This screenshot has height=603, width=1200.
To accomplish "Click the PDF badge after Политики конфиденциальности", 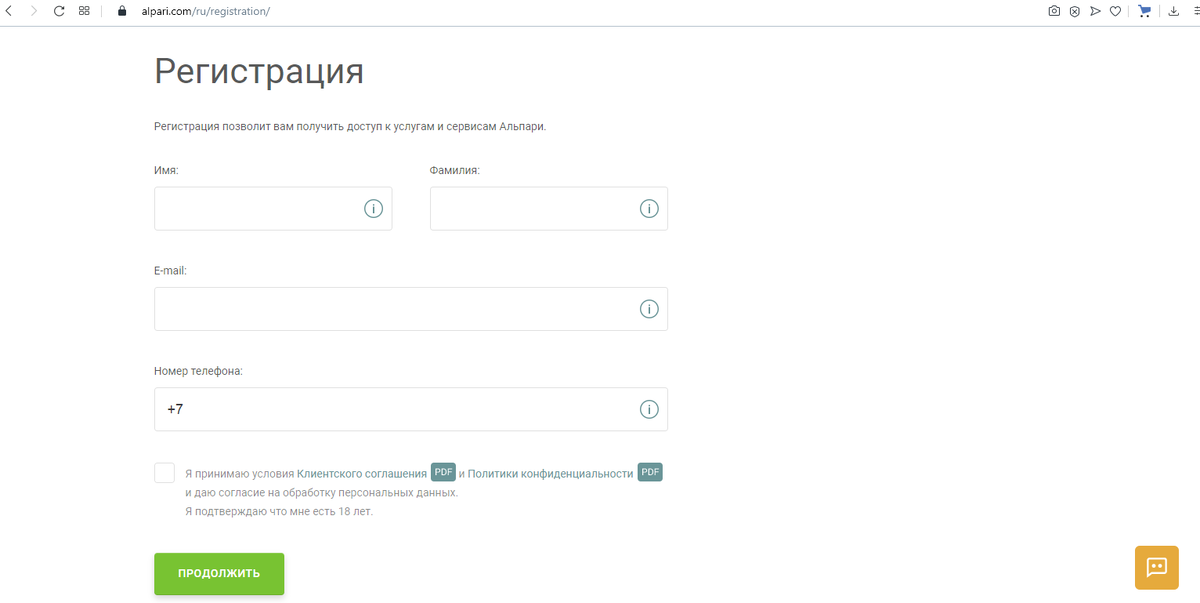I will pos(650,473).
